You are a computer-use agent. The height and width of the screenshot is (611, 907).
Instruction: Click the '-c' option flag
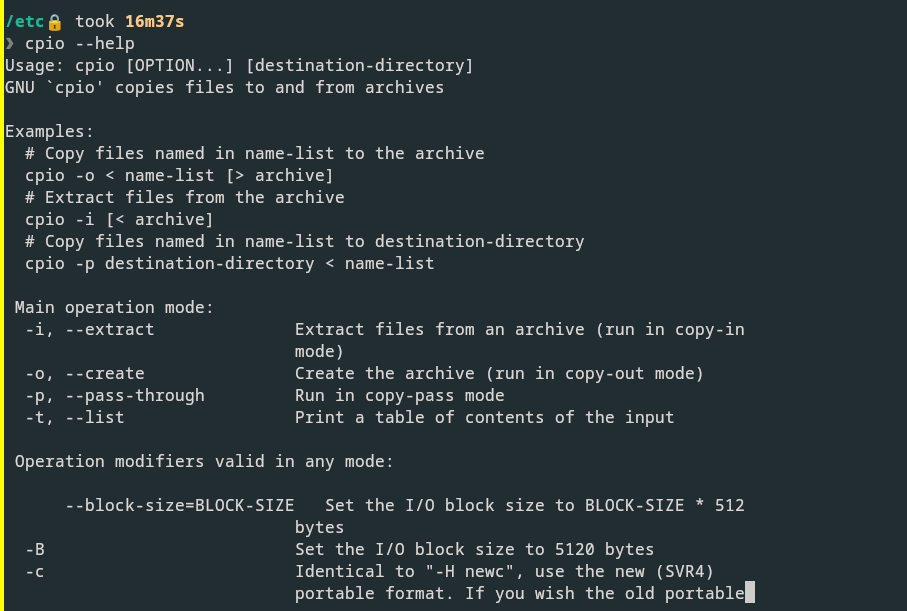[x=35, y=572]
